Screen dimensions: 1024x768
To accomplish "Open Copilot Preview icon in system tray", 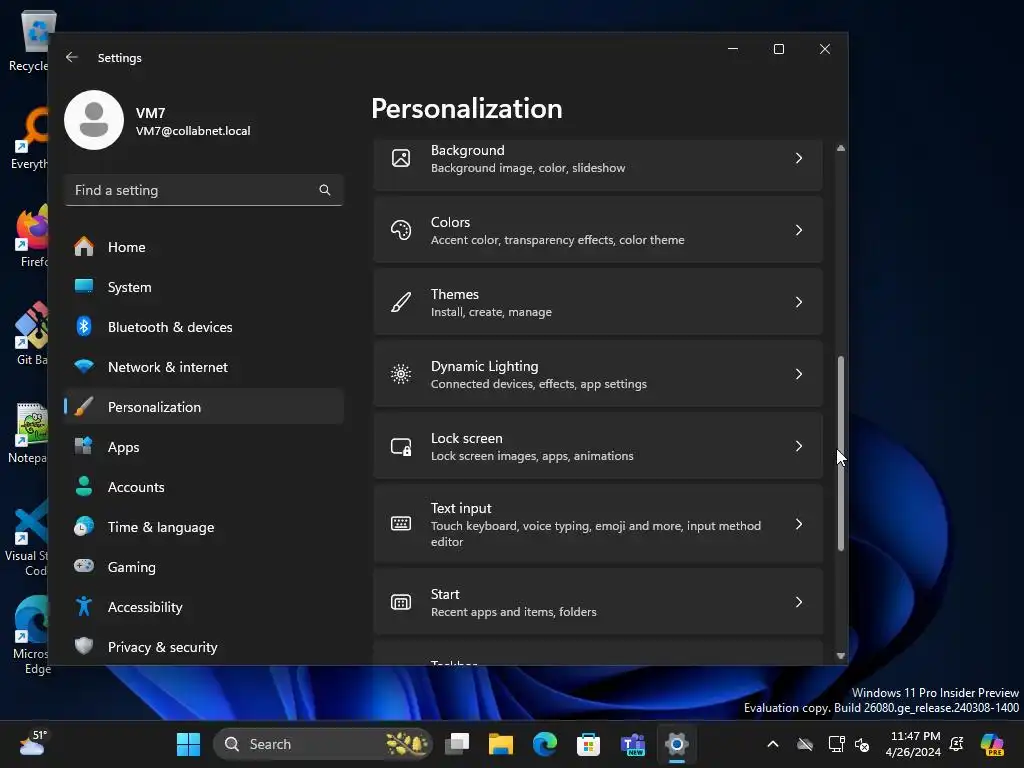I will pos(992,744).
